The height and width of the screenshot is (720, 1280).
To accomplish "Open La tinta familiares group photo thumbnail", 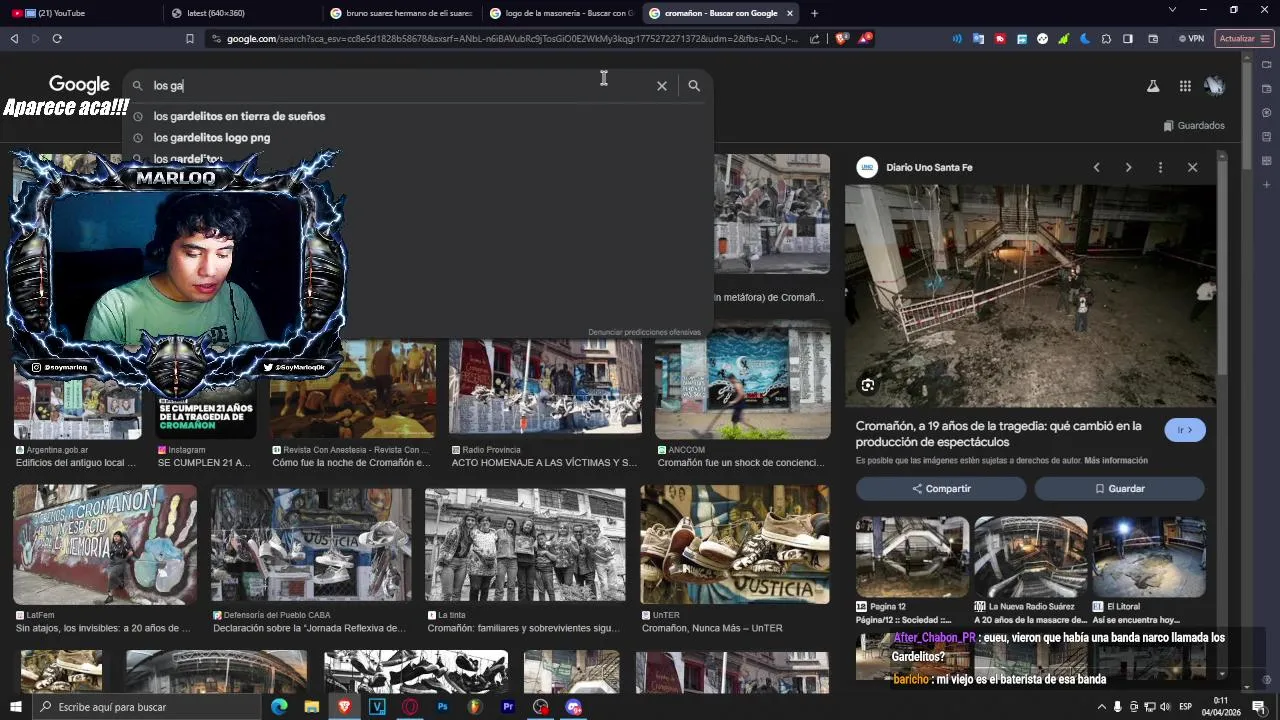I will pos(525,545).
